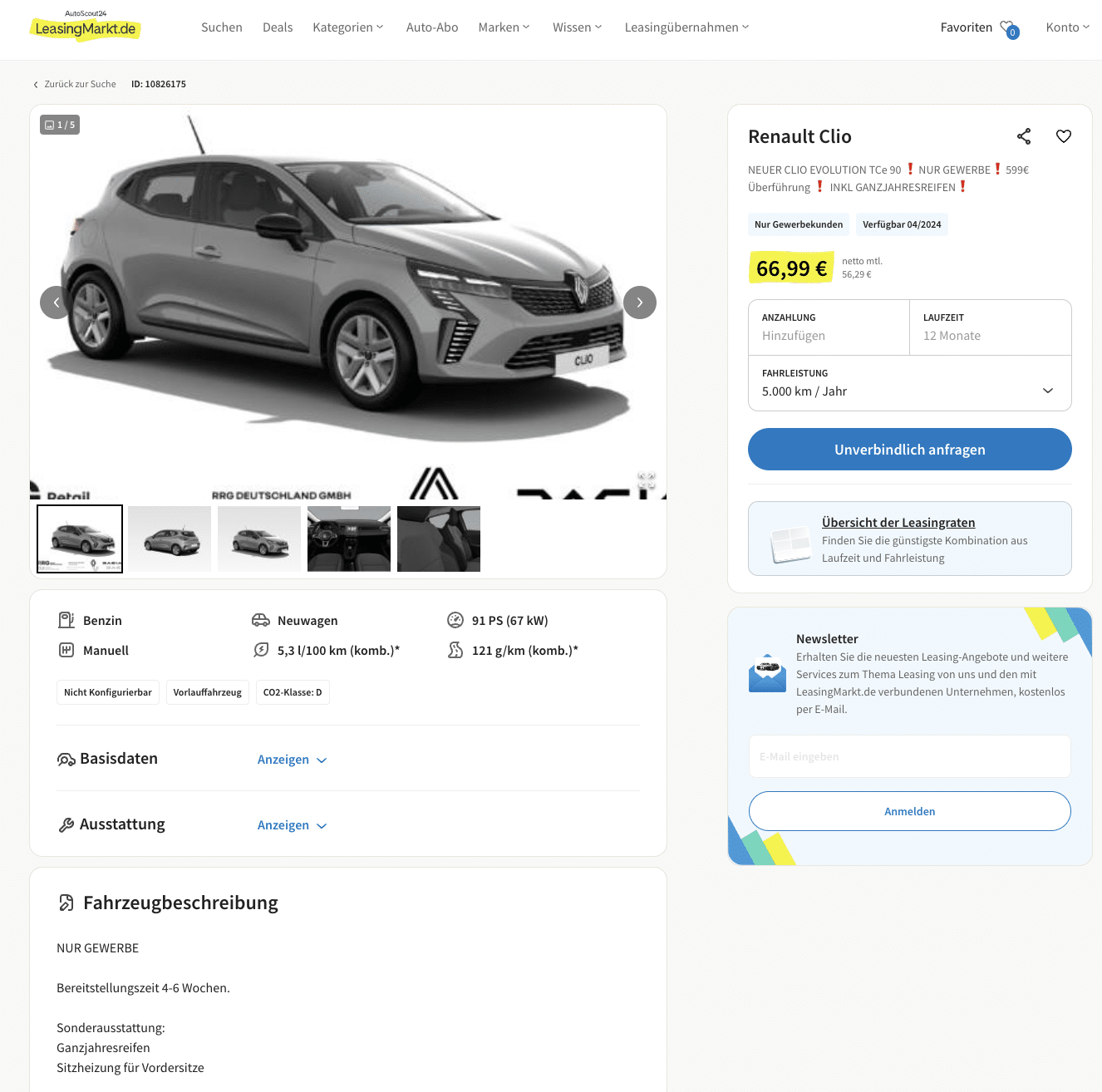Open fullscreen gallery expand icon
This screenshot has height=1092, width=1102.
point(647,480)
